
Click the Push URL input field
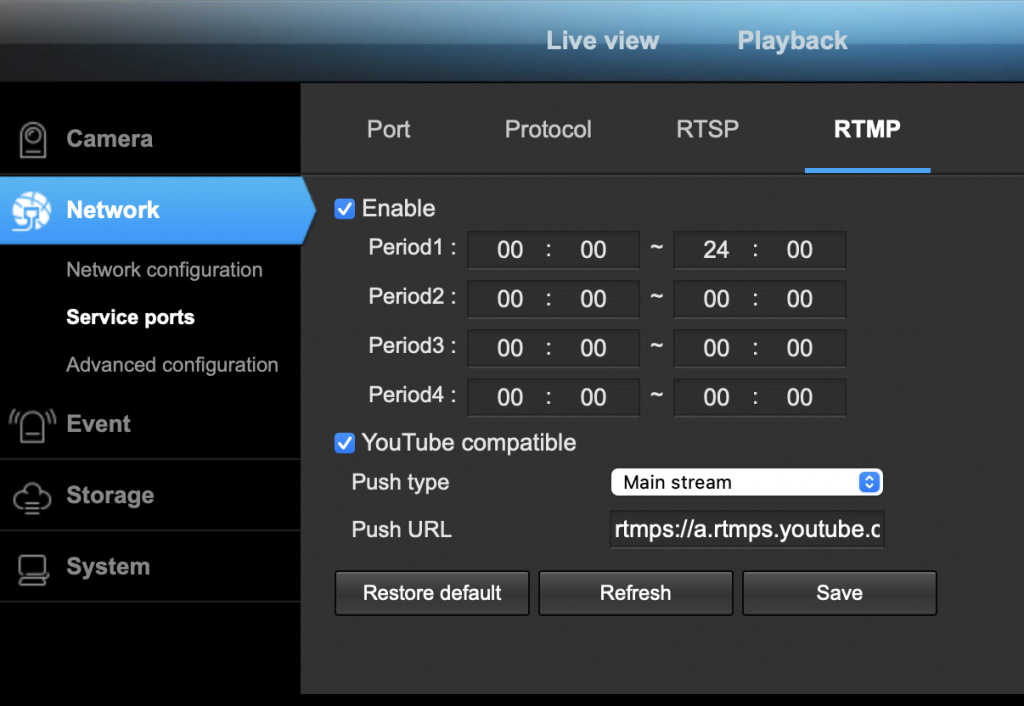pyautogui.click(x=747, y=530)
